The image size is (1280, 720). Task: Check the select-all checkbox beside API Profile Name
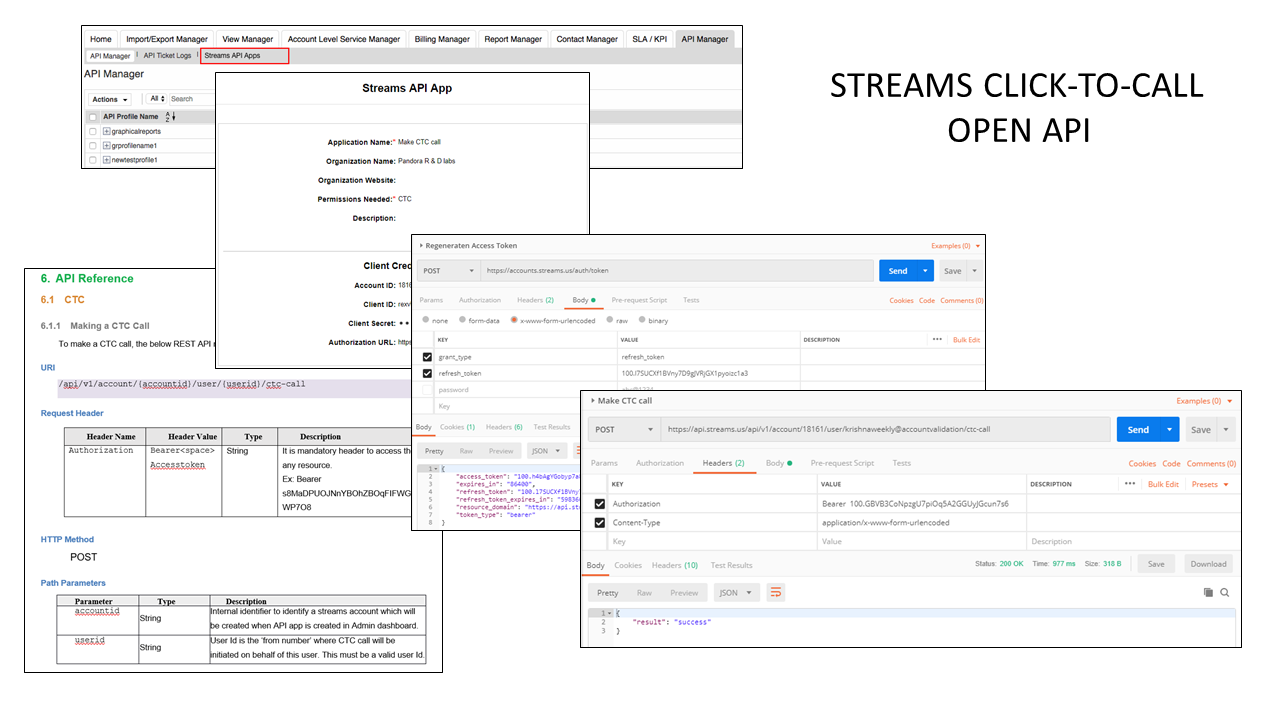tap(93, 117)
